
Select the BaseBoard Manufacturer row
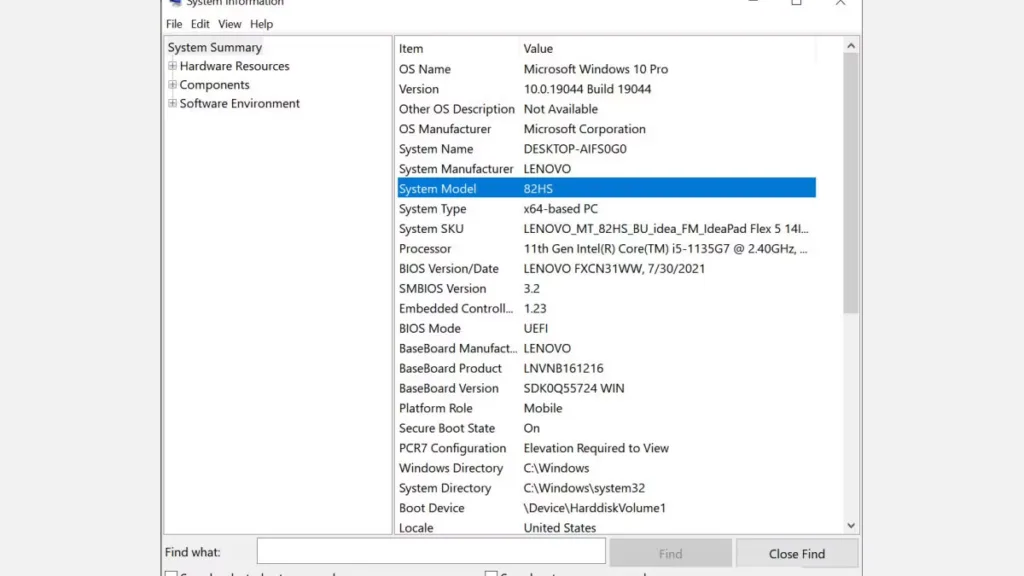coord(606,348)
